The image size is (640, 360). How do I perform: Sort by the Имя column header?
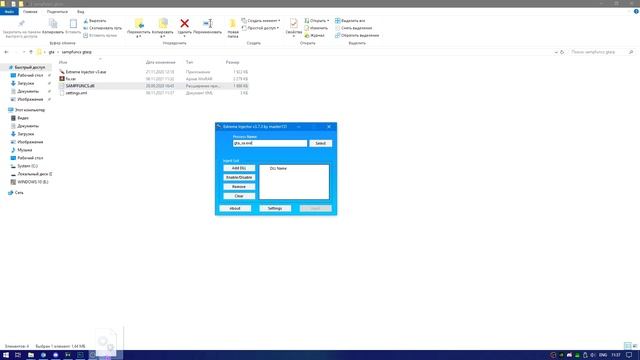(63, 62)
